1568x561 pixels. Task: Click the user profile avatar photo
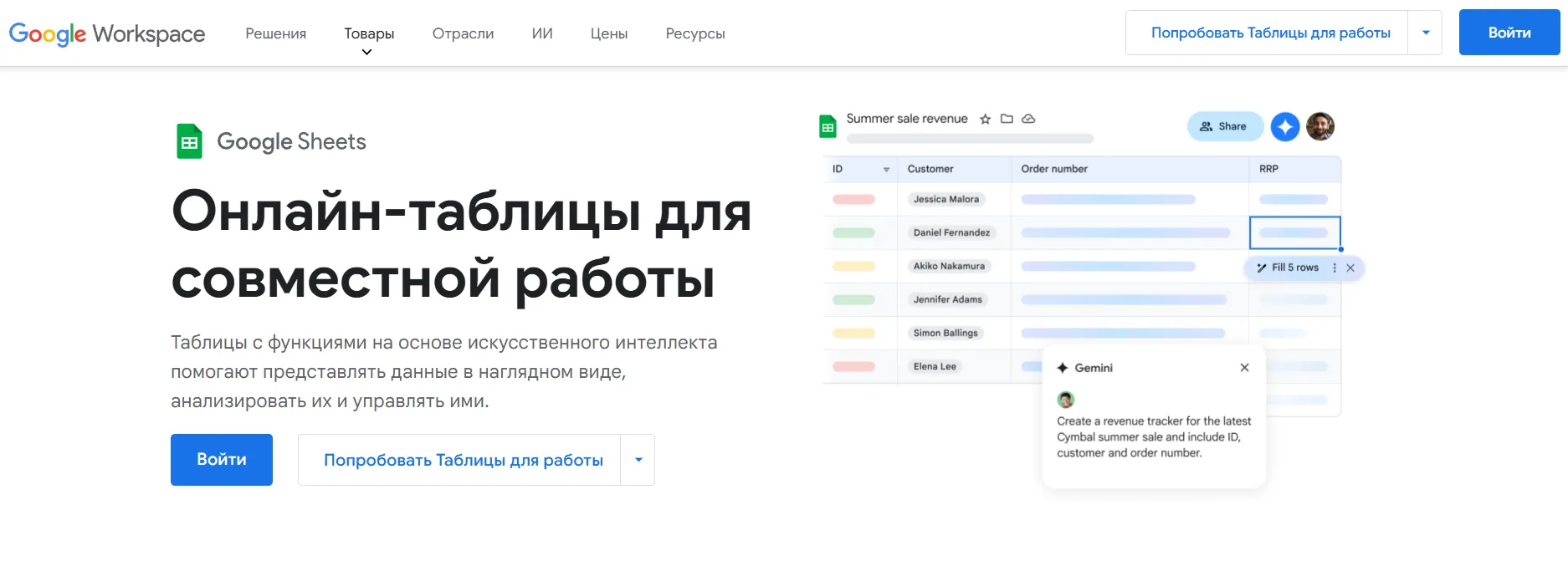pos(1319,127)
